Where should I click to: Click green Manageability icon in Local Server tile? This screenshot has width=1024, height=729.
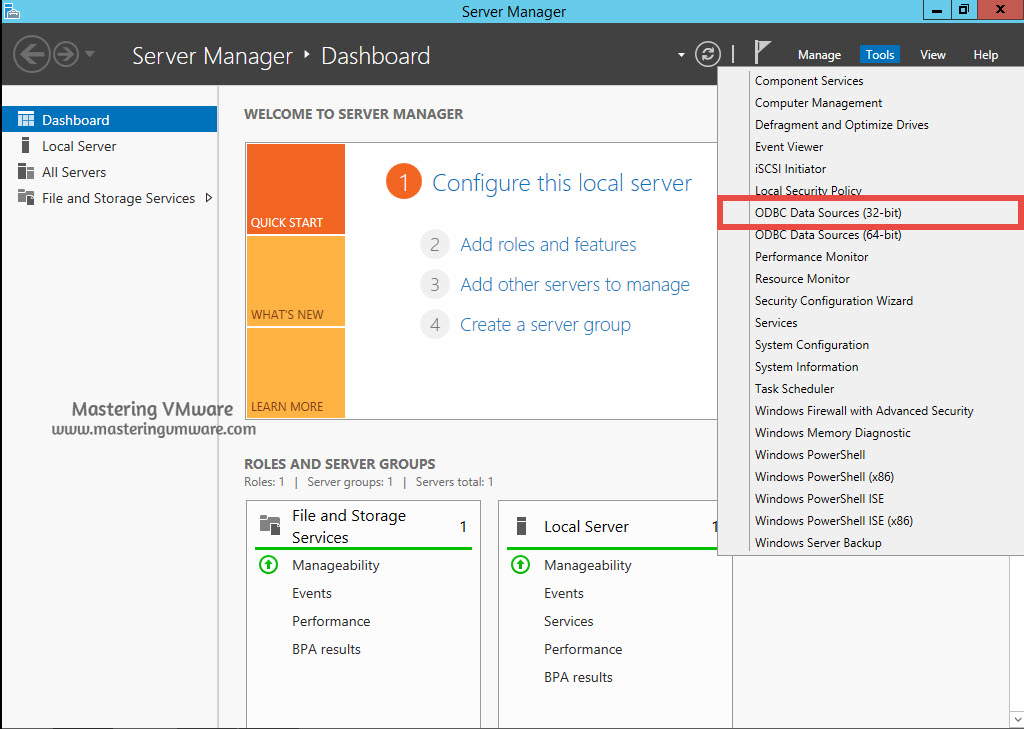(x=520, y=564)
